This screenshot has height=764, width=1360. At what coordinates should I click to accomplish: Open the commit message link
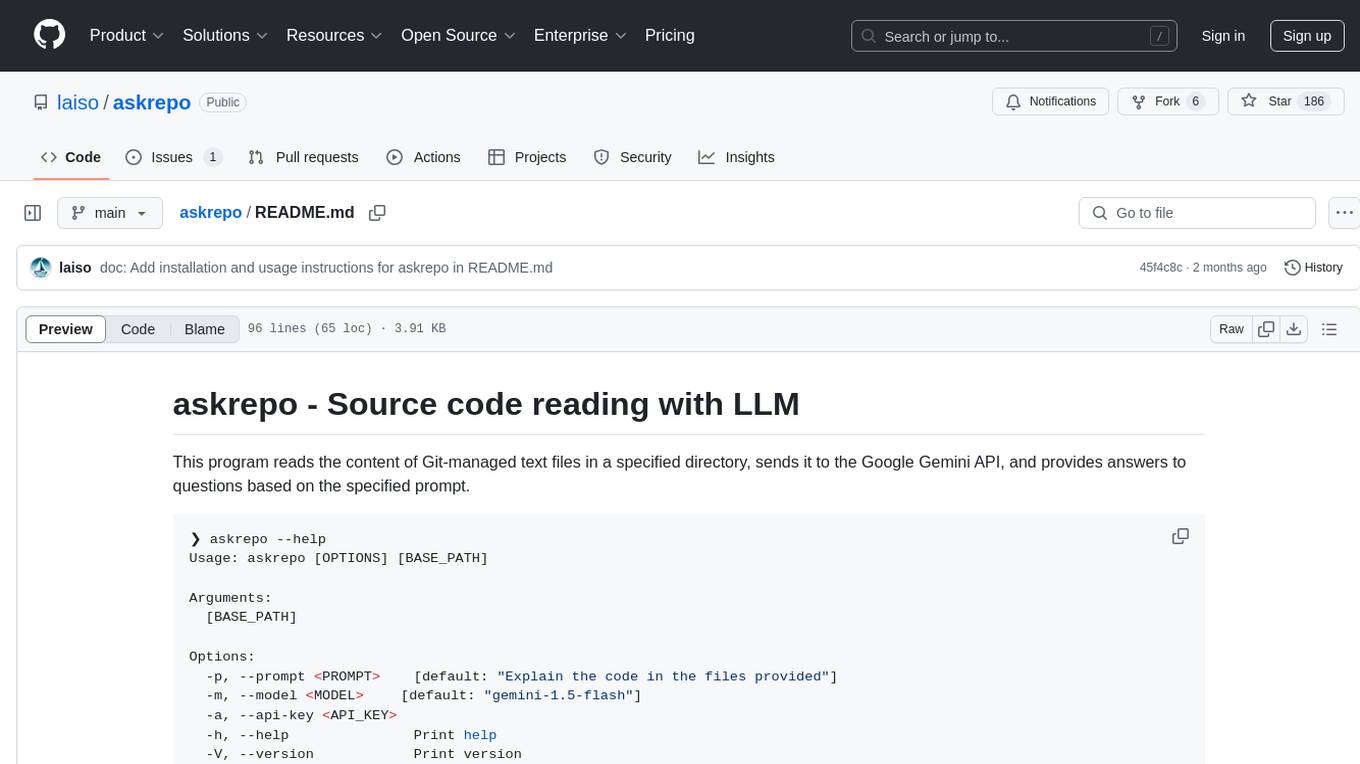[x=326, y=268]
